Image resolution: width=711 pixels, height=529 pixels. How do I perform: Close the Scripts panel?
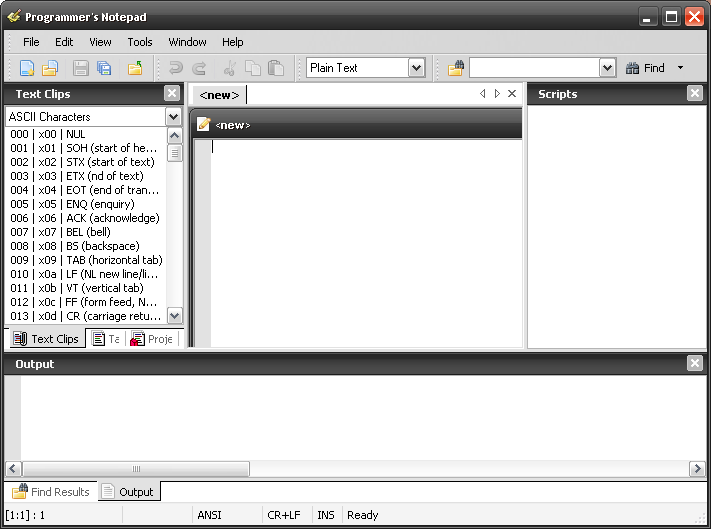695,93
